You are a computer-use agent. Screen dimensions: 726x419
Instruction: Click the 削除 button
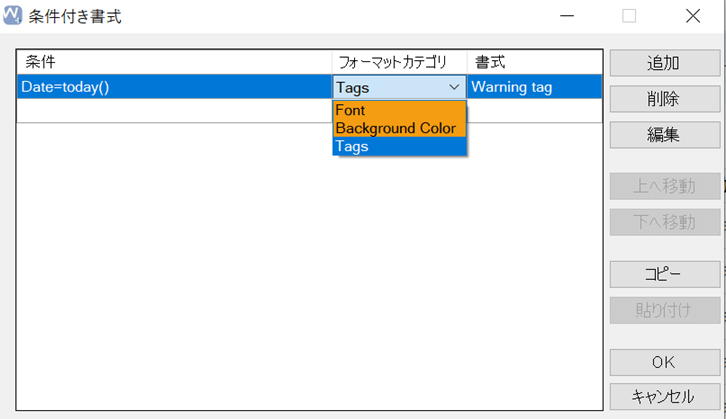[x=664, y=99]
